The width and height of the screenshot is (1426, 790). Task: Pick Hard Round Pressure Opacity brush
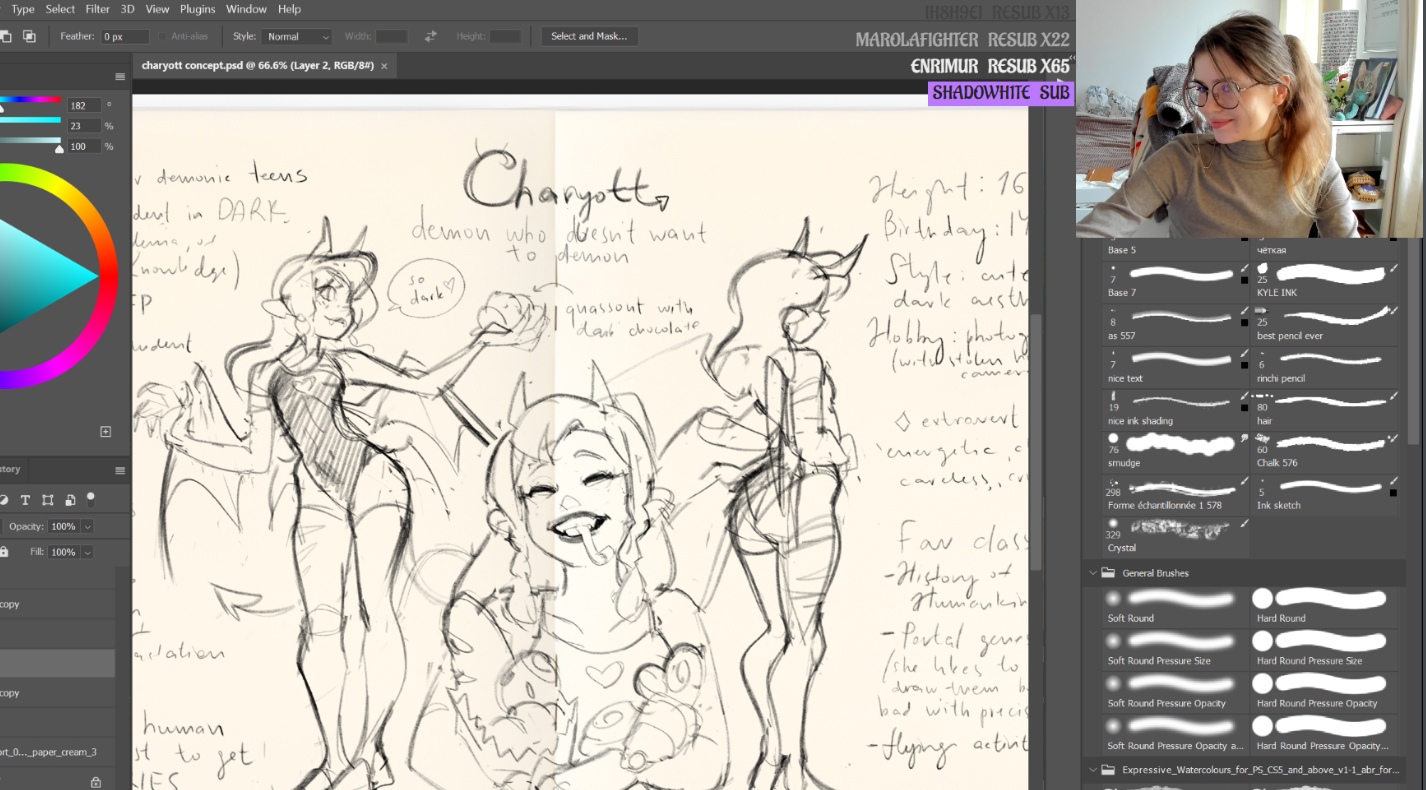click(x=1326, y=692)
